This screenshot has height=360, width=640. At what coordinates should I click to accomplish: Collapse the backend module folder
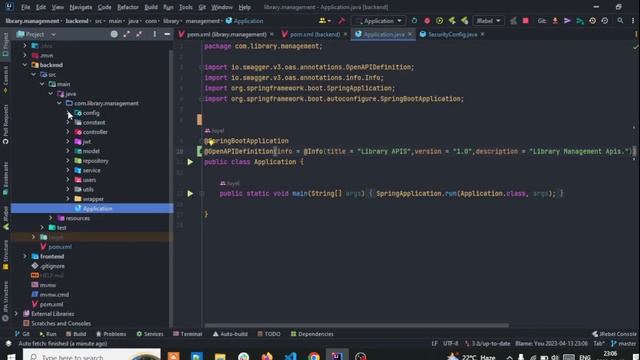(25, 65)
